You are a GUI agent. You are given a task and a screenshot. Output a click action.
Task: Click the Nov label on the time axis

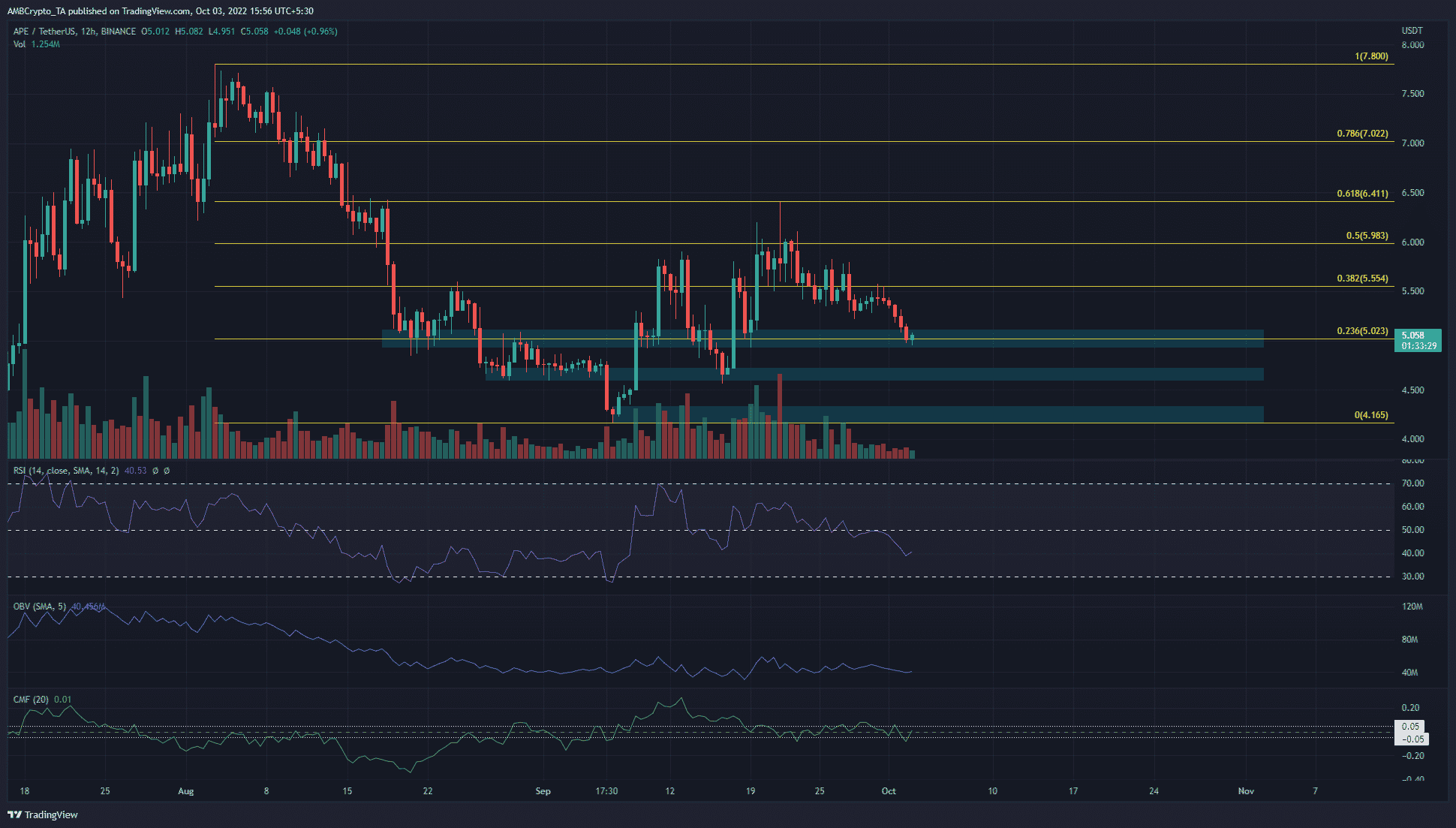1246,791
